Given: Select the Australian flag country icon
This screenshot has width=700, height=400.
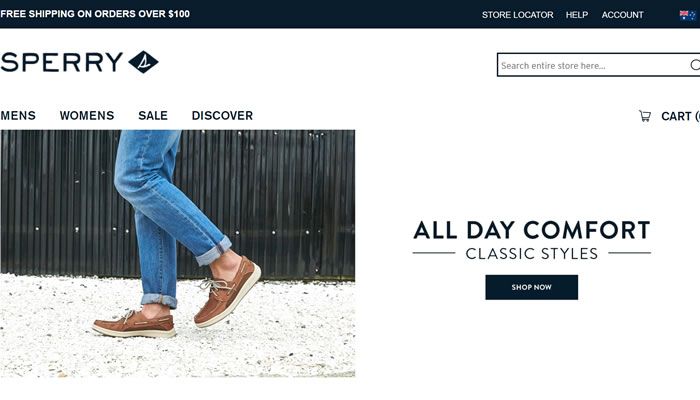Looking at the screenshot, I should tap(688, 15).
